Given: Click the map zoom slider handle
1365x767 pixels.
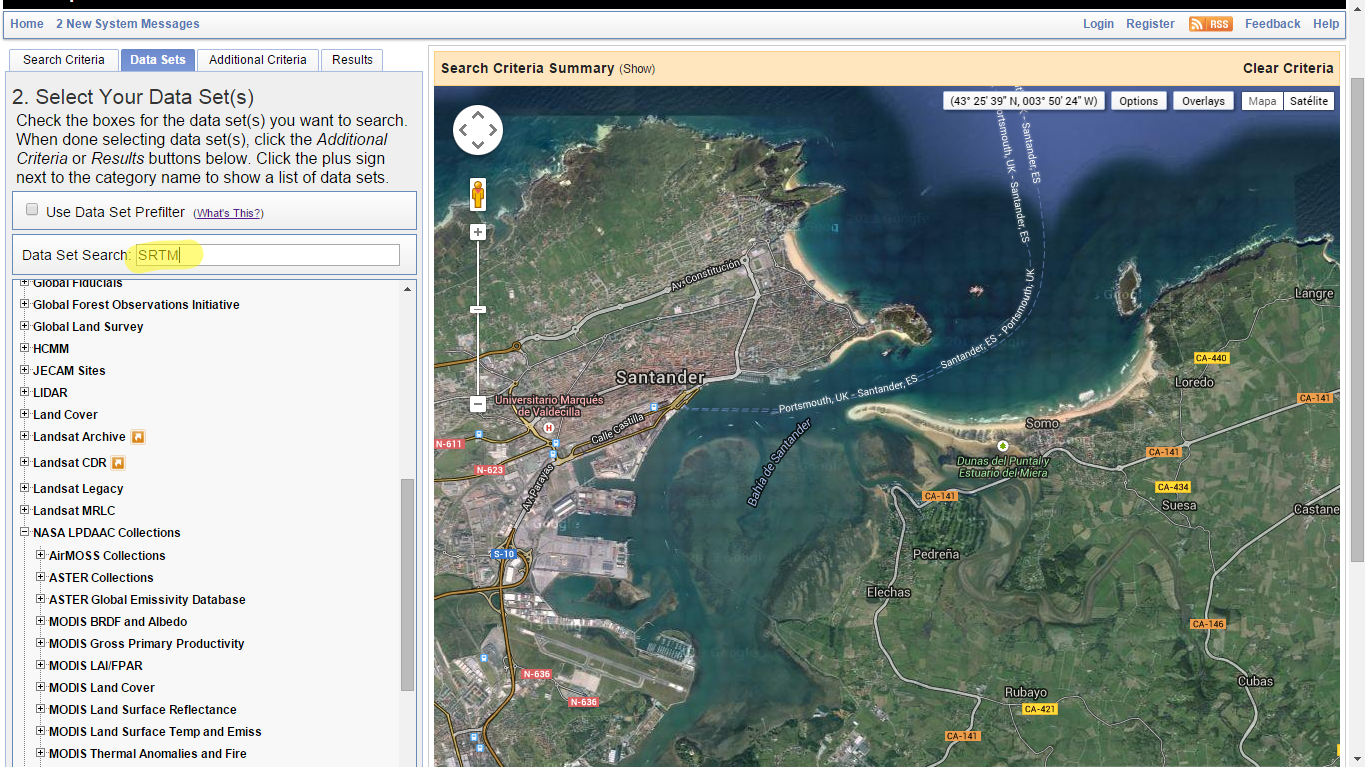Looking at the screenshot, I should click(x=478, y=310).
